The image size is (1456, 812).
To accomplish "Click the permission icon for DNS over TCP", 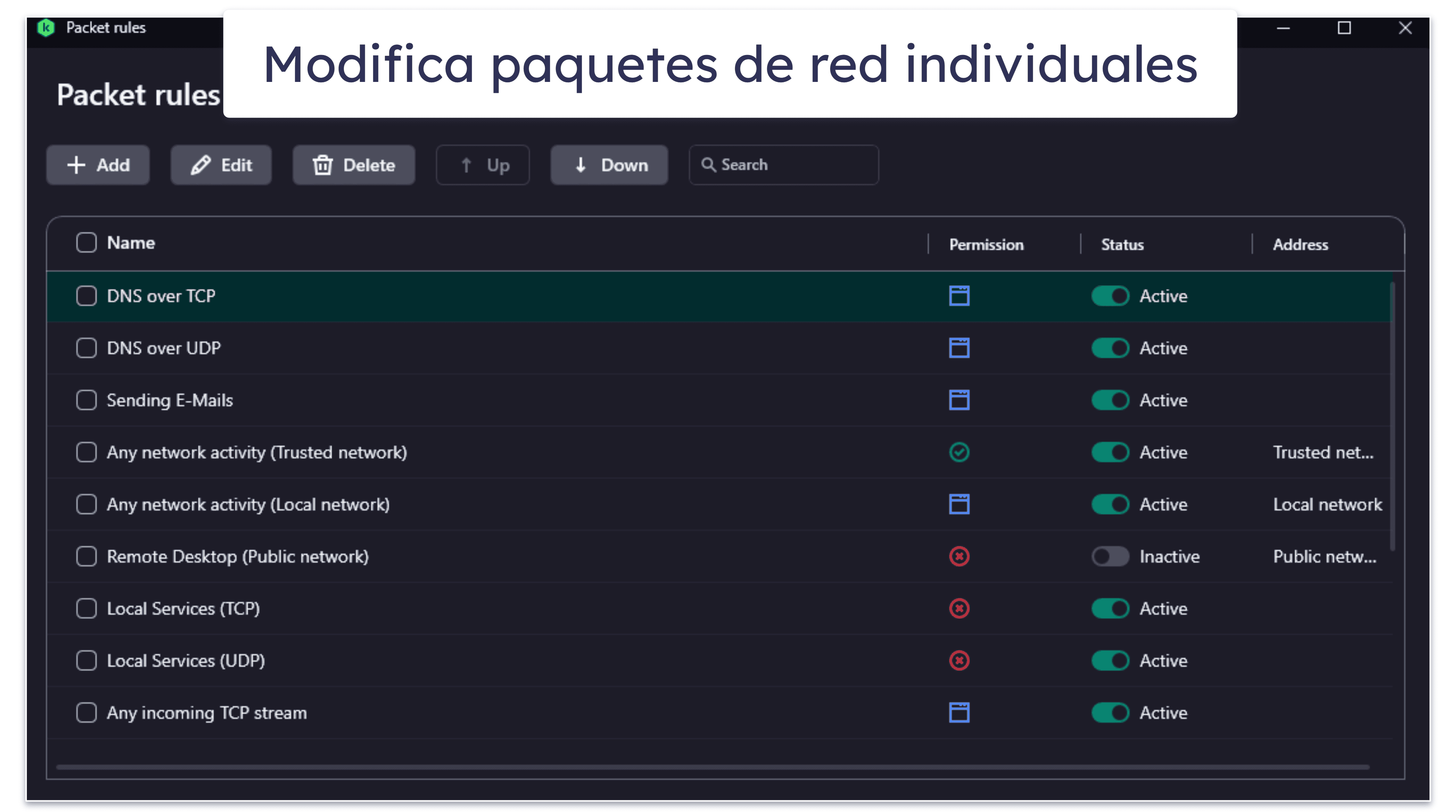I will coord(957,296).
